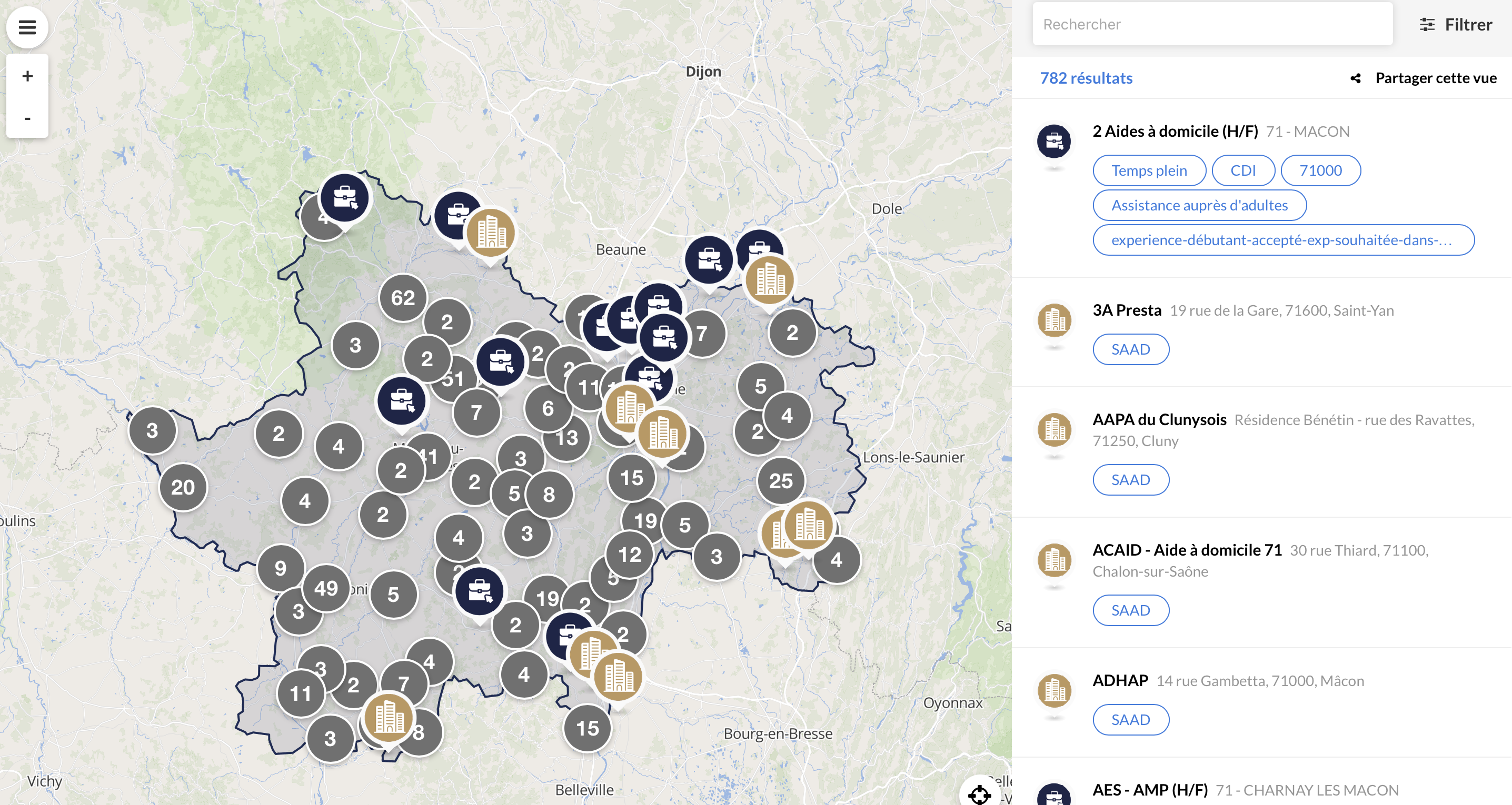Open ACAID - Aide à domicile 71 listing
Viewport: 1512px width, 805px height.
[x=1187, y=550]
